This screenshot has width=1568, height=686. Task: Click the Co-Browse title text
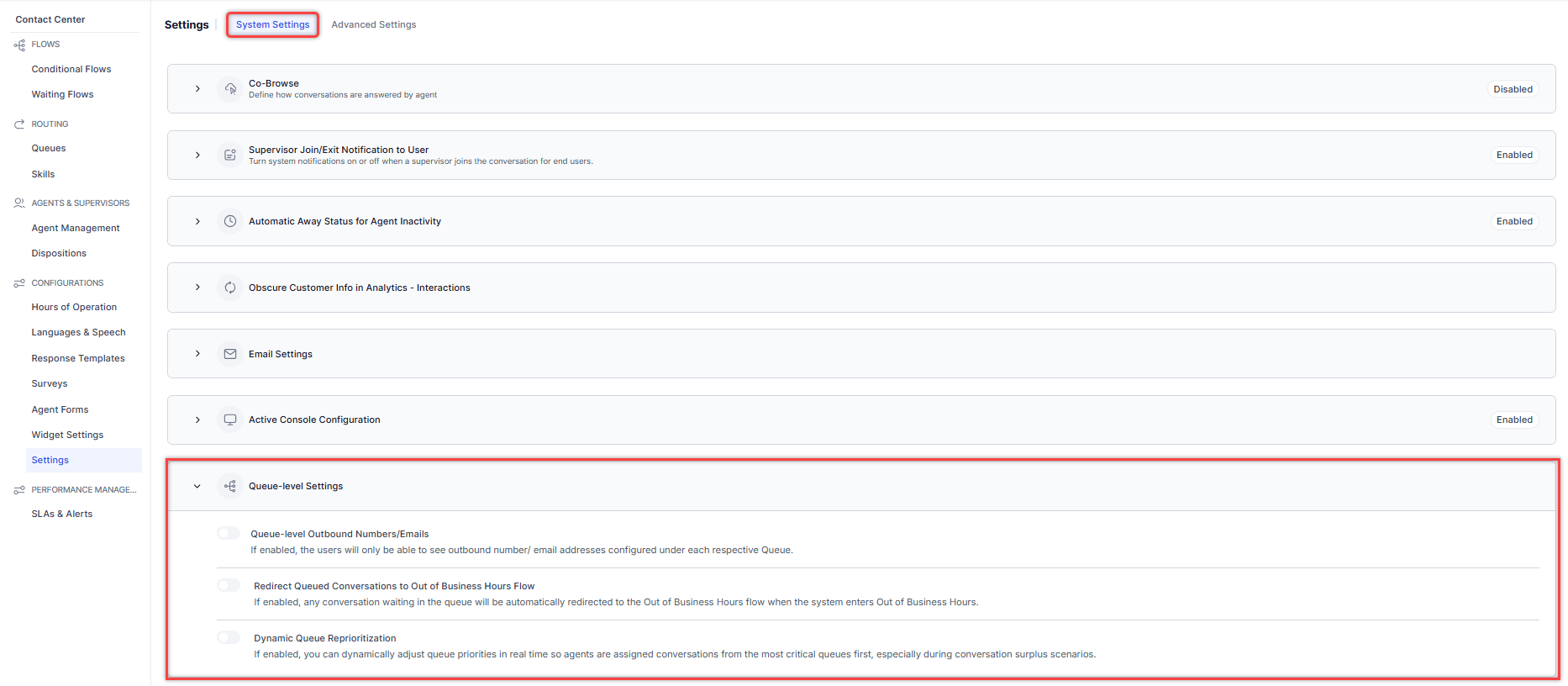click(274, 83)
